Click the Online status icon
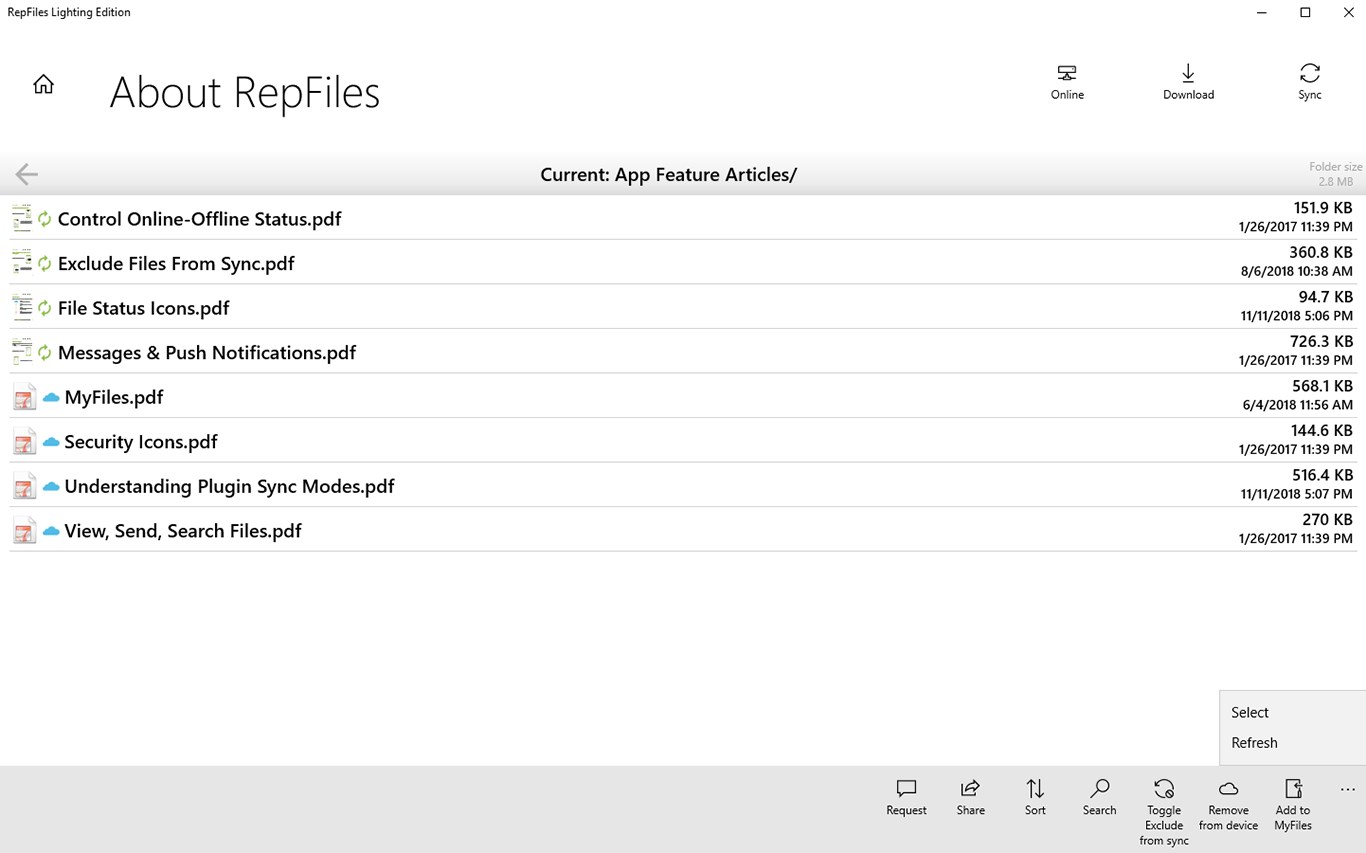This screenshot has width=1366, height=853. click(1067, 74)
